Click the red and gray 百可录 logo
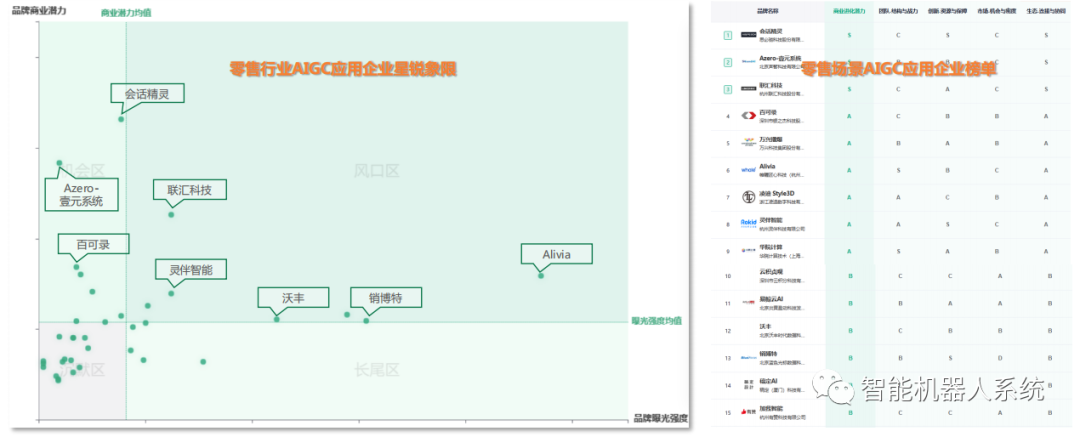The width and height of the screenshot is (1080, 437). 749,116
